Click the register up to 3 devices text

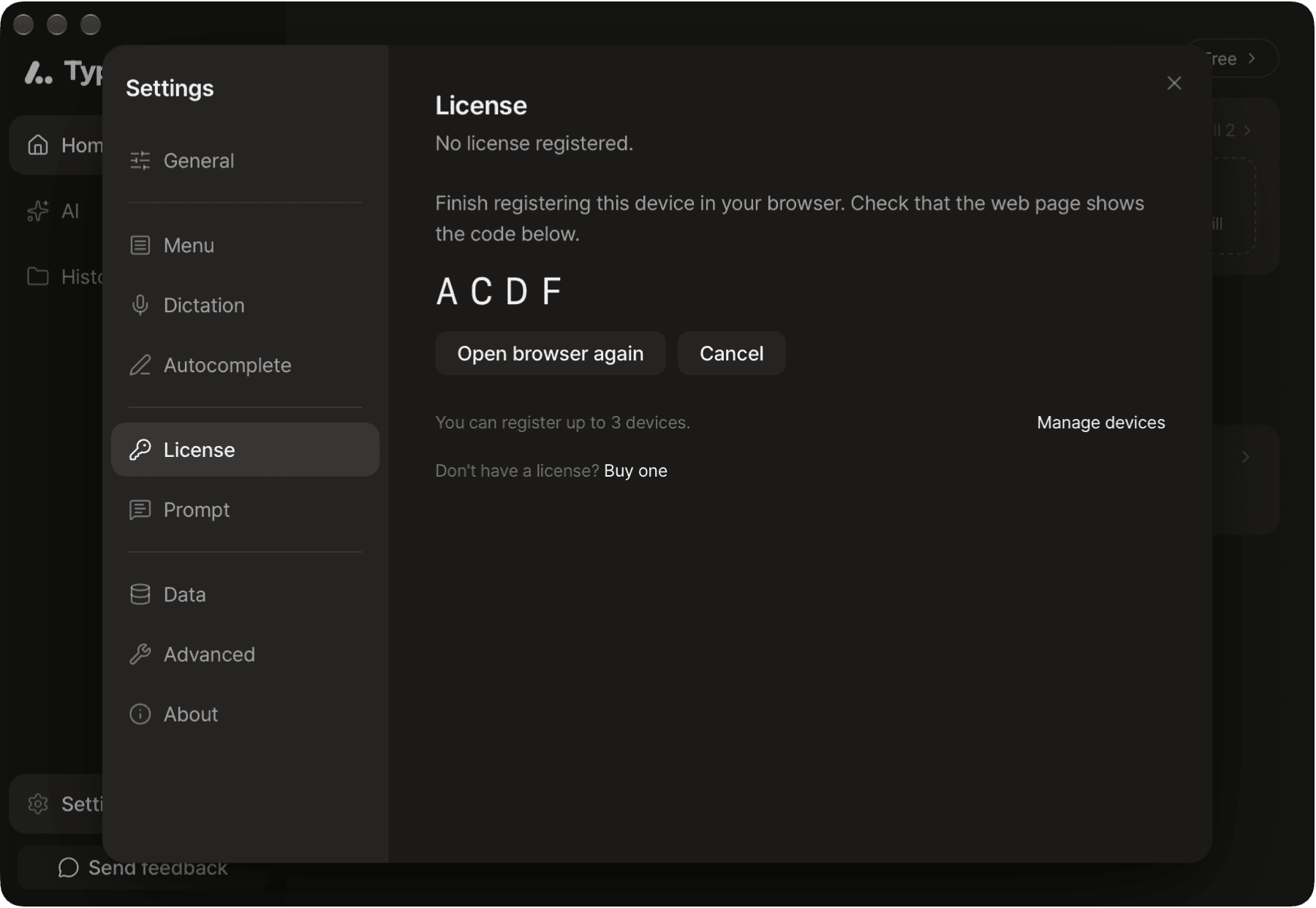click(563, 423)
